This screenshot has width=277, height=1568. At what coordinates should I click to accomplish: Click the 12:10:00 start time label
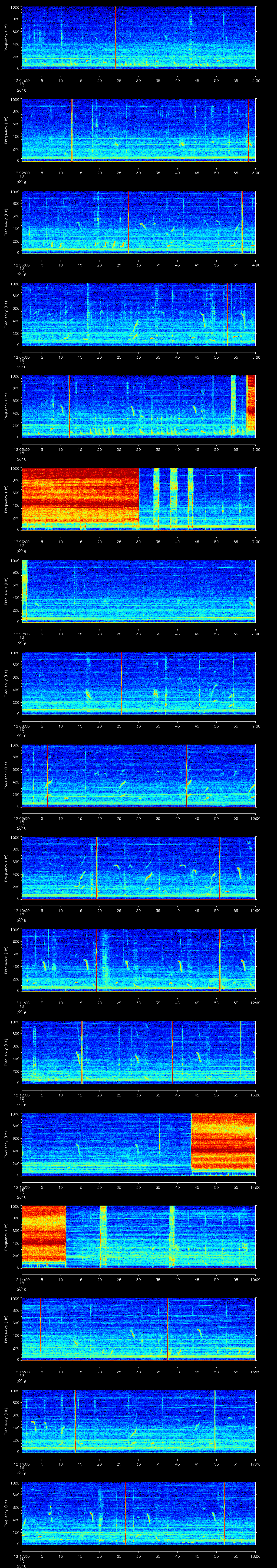pos(22,910)
